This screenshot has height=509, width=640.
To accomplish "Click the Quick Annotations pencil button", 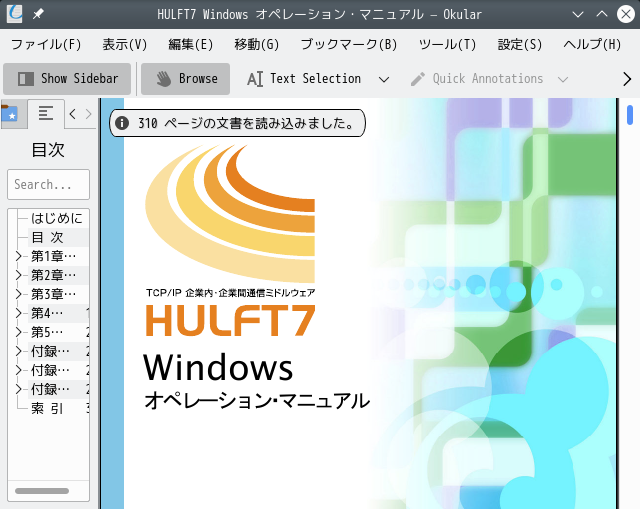I will tap(477, 78).
